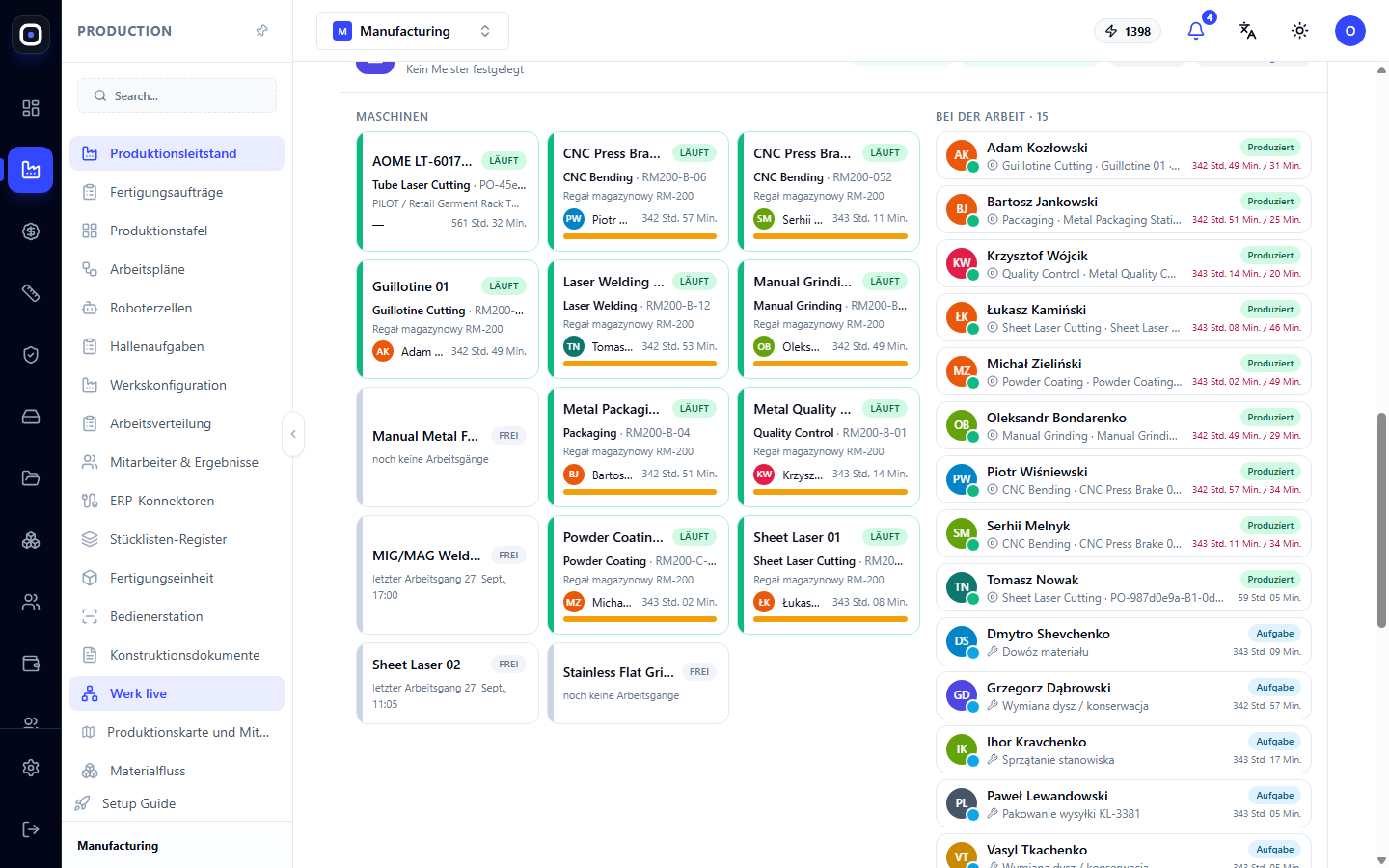Open the AOME LT-6017 machine card
Screen dimensions: 1389x868
point(448,191)
